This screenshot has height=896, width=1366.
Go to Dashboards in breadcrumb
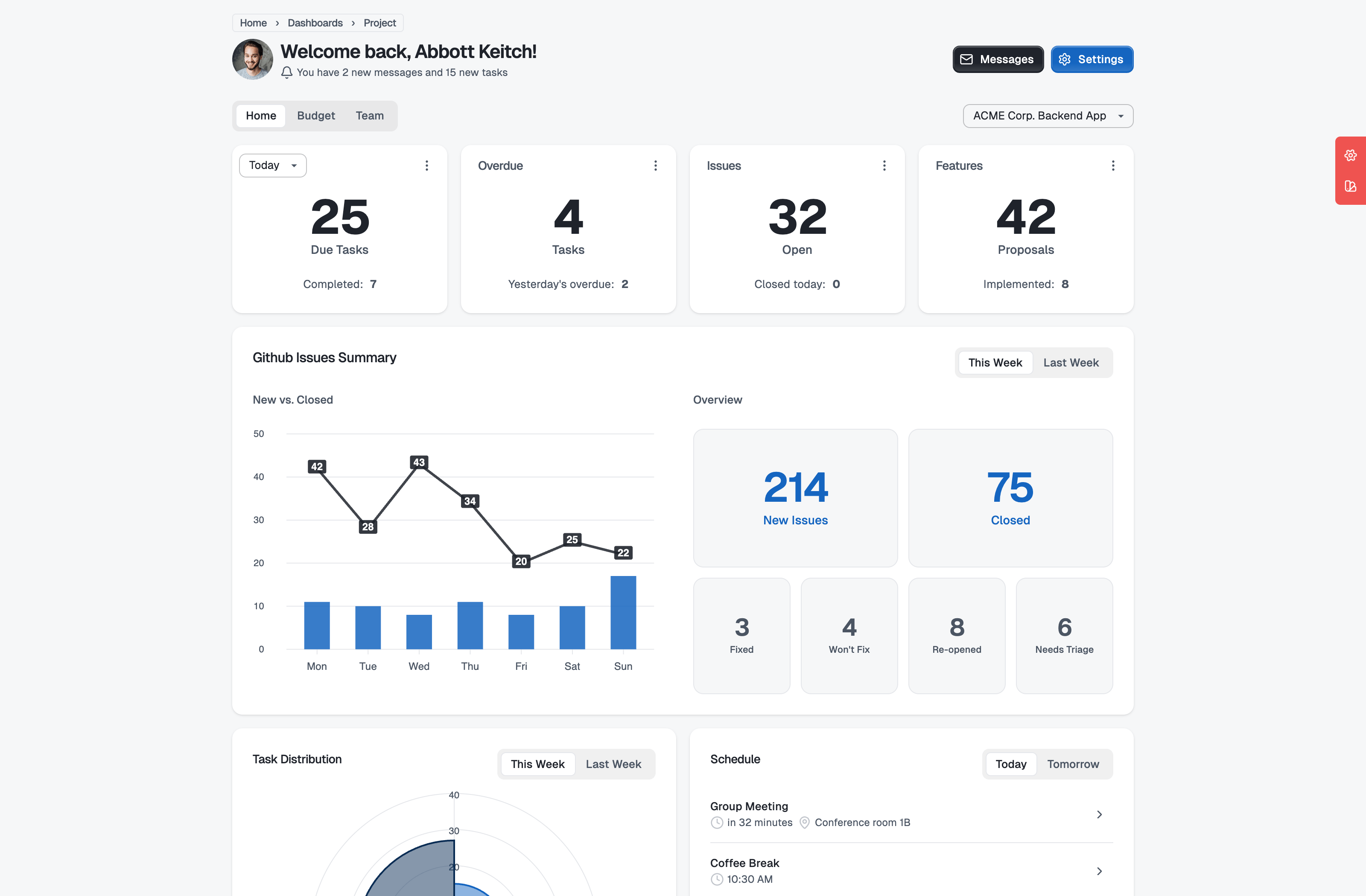(x=315, y=23)
